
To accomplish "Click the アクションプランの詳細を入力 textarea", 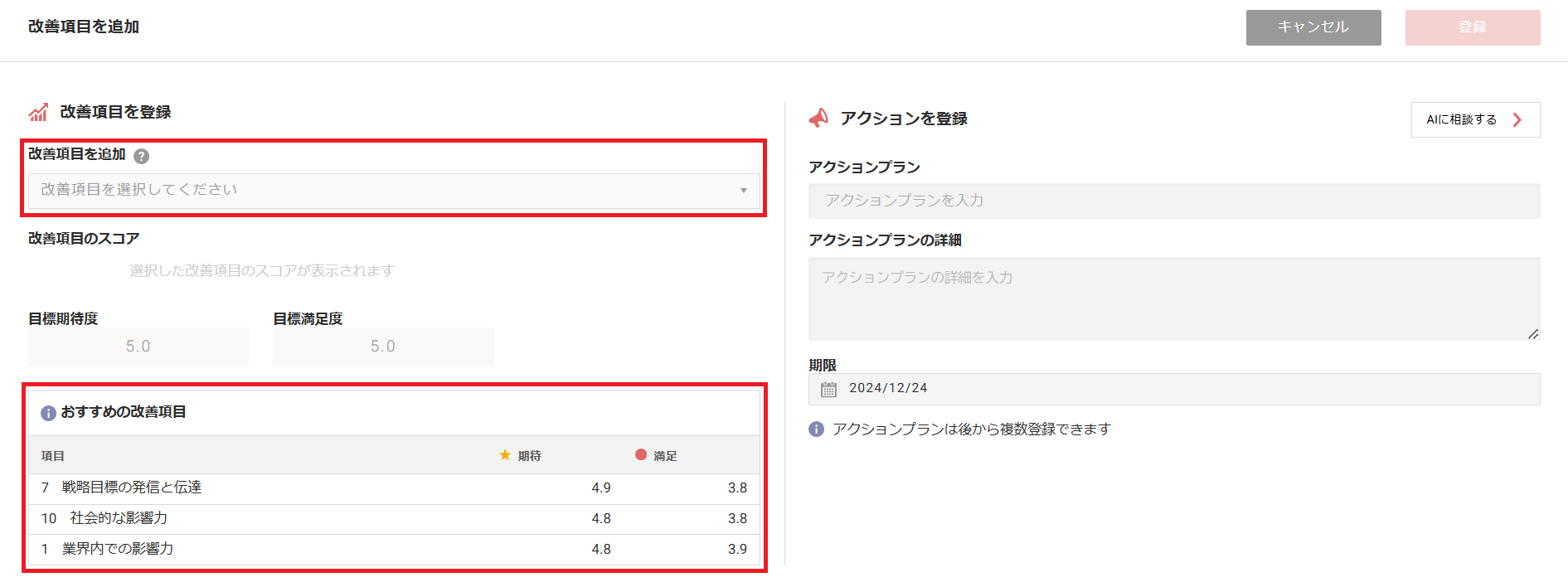I will (x=1174, y=298).
